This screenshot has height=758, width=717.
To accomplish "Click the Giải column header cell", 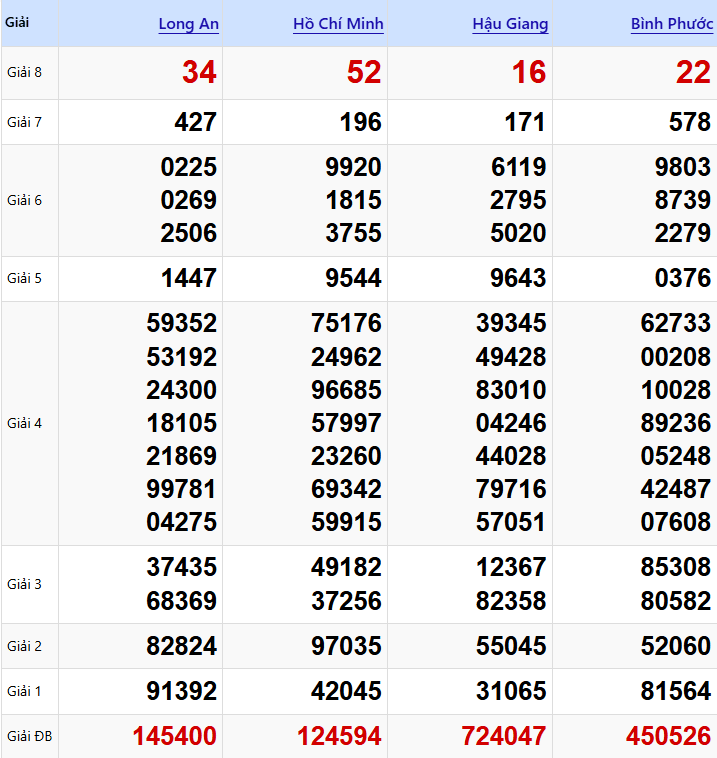I will pyautogui.click(x=16, y=22).
